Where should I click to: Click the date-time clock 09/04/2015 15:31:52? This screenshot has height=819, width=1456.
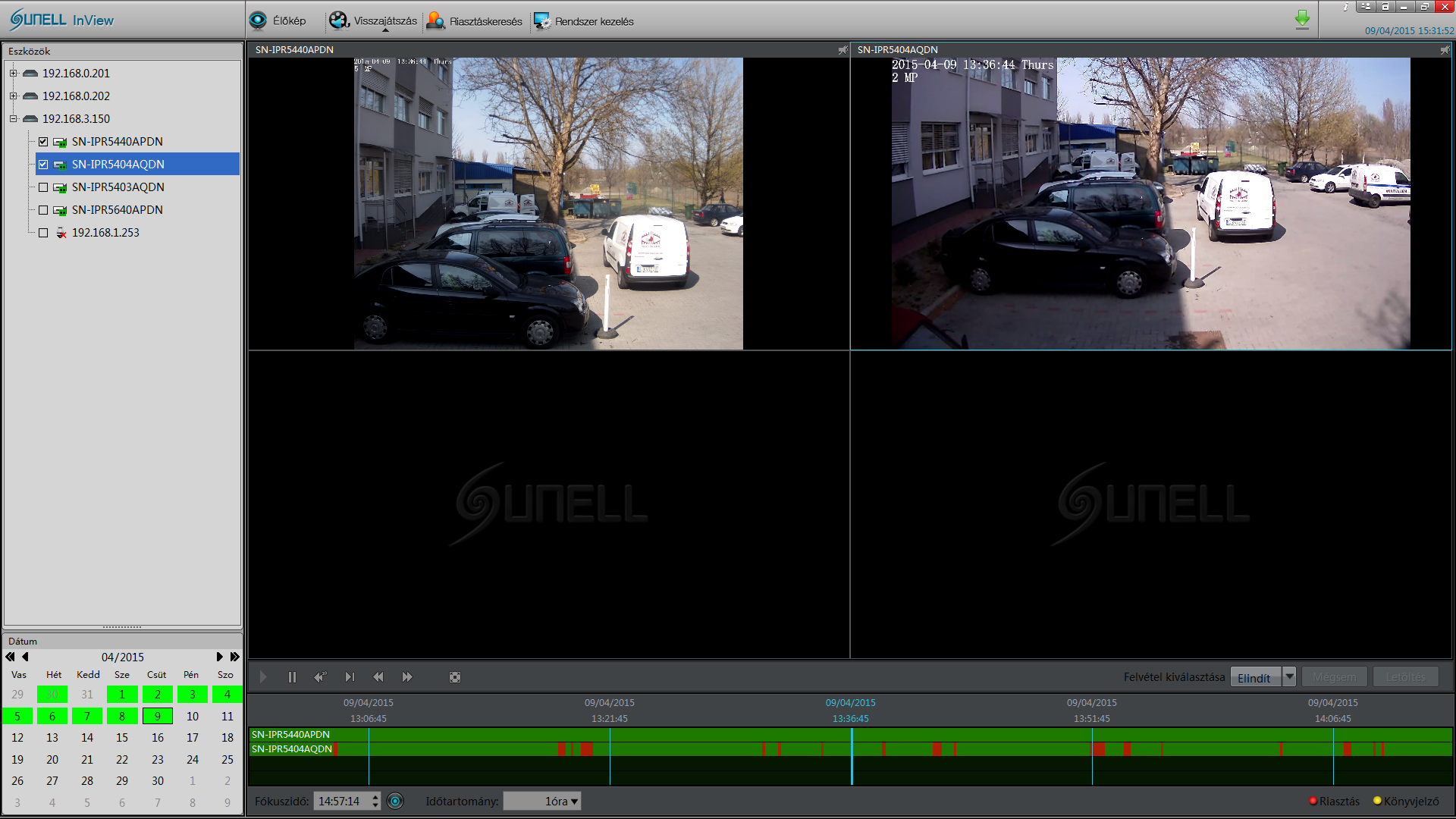1409,31
